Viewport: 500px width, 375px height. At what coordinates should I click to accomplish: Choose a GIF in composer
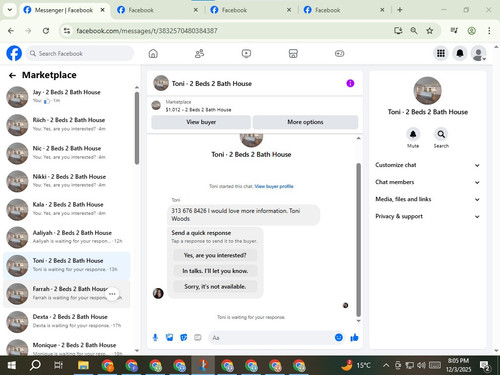pyautogui.click(x=198, y=338)
